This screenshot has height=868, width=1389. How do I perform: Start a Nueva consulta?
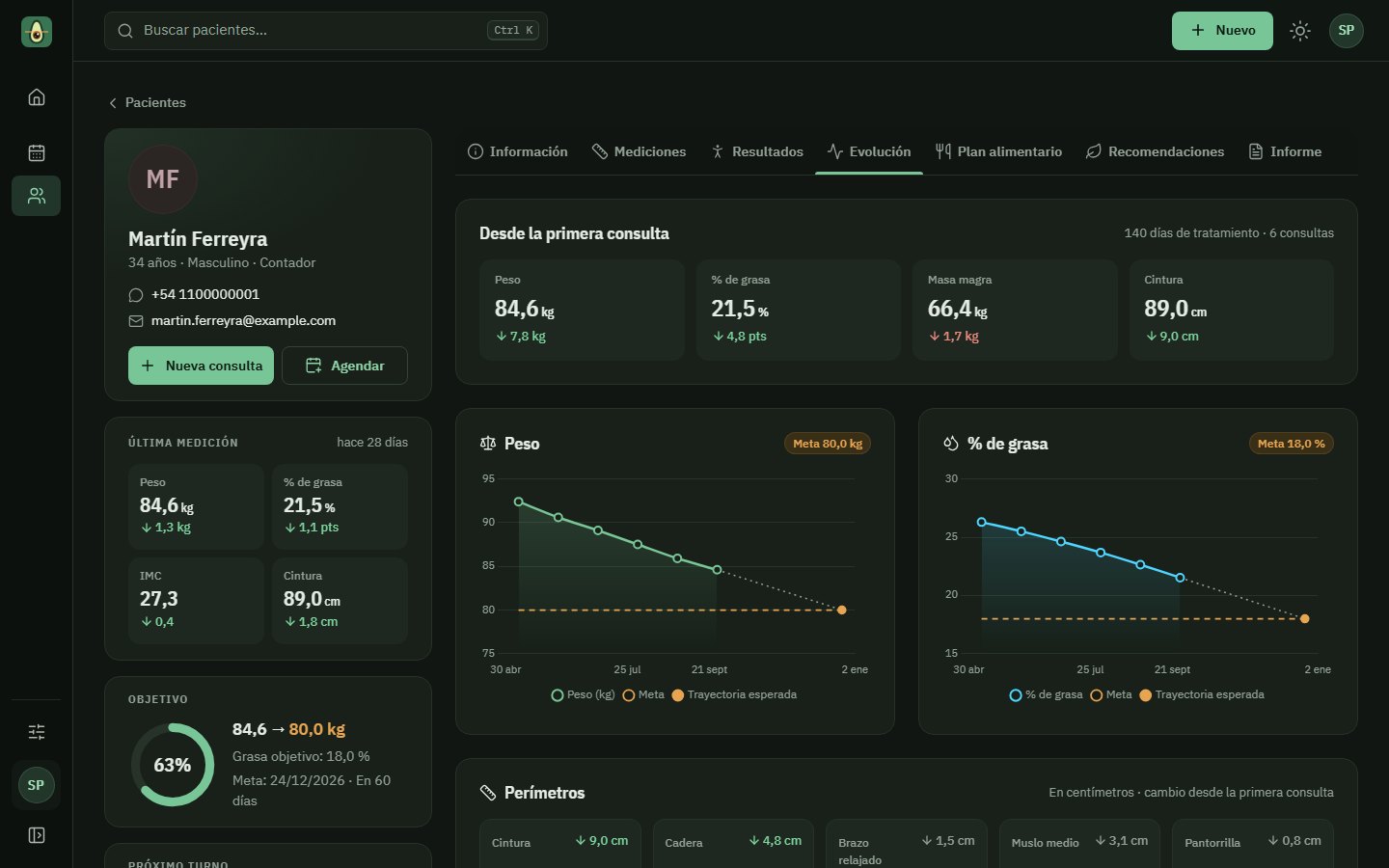point(201,366)
